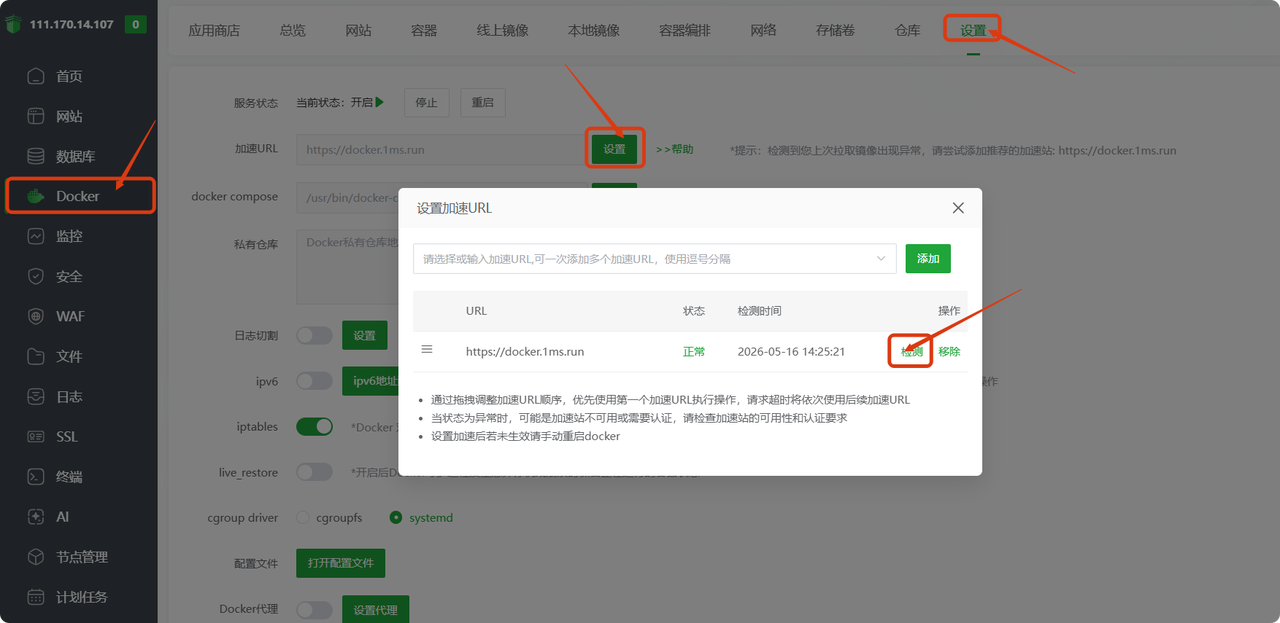Click the 重启 service button
This screenshot has width=1280, height=623.
coord(483,102)
